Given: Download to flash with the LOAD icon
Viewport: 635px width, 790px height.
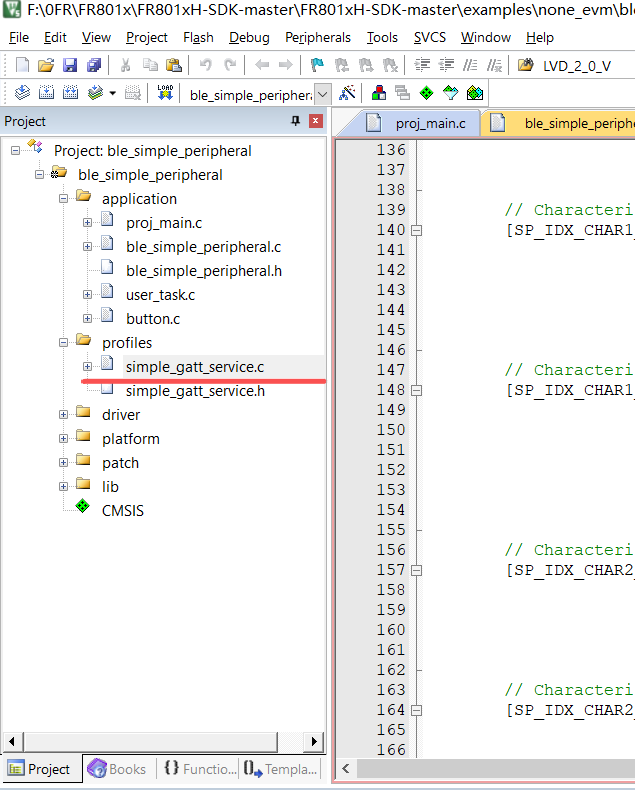Looking at the screenshot, I should [166, 93].
